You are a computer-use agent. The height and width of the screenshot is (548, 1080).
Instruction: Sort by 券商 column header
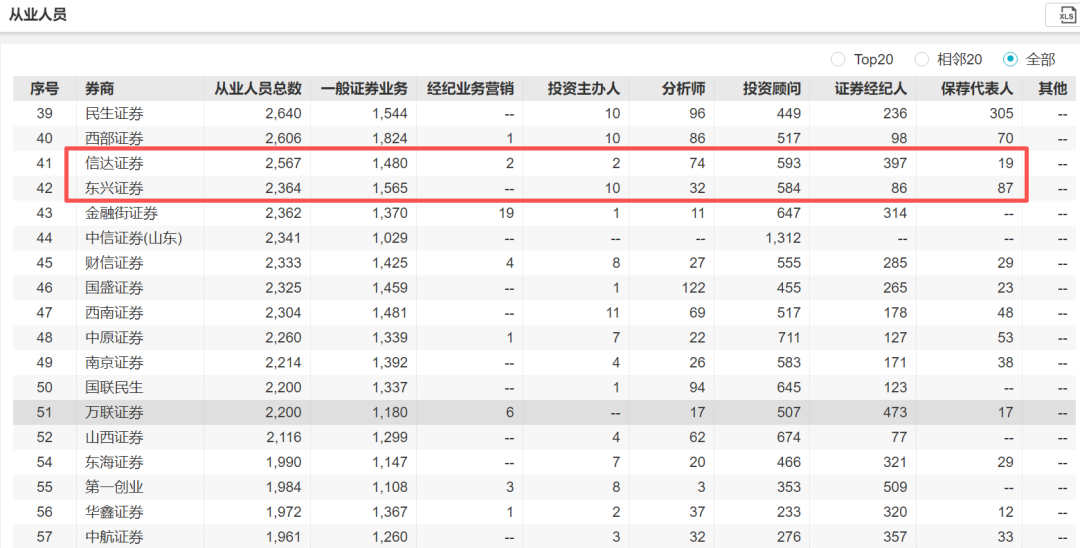100,89
